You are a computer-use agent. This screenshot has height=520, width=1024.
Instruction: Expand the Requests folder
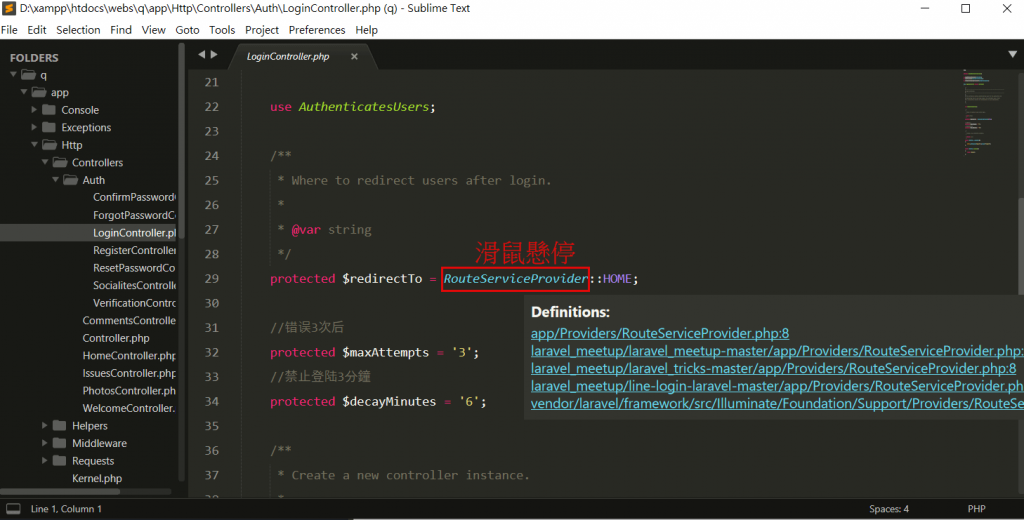45,461
